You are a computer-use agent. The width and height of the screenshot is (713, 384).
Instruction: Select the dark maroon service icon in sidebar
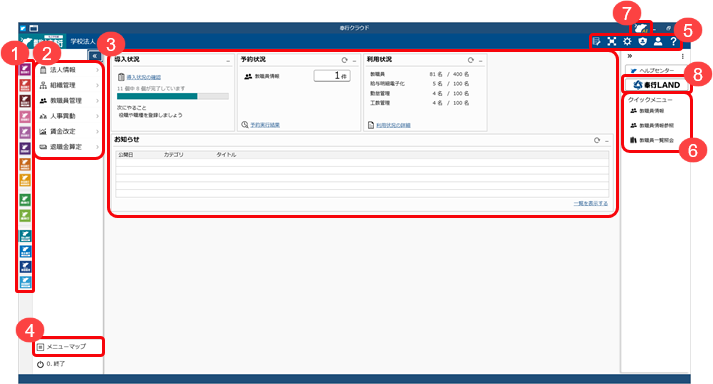(25, 101)
